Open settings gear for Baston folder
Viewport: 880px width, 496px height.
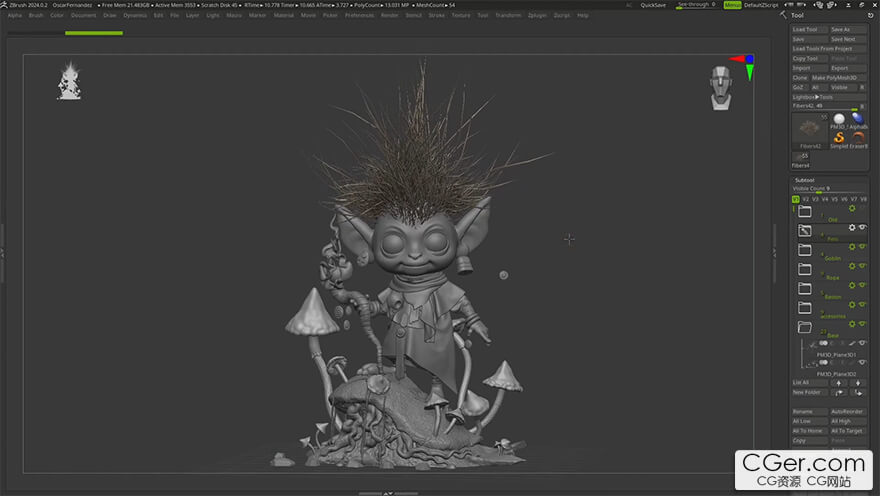click(852, 285)
